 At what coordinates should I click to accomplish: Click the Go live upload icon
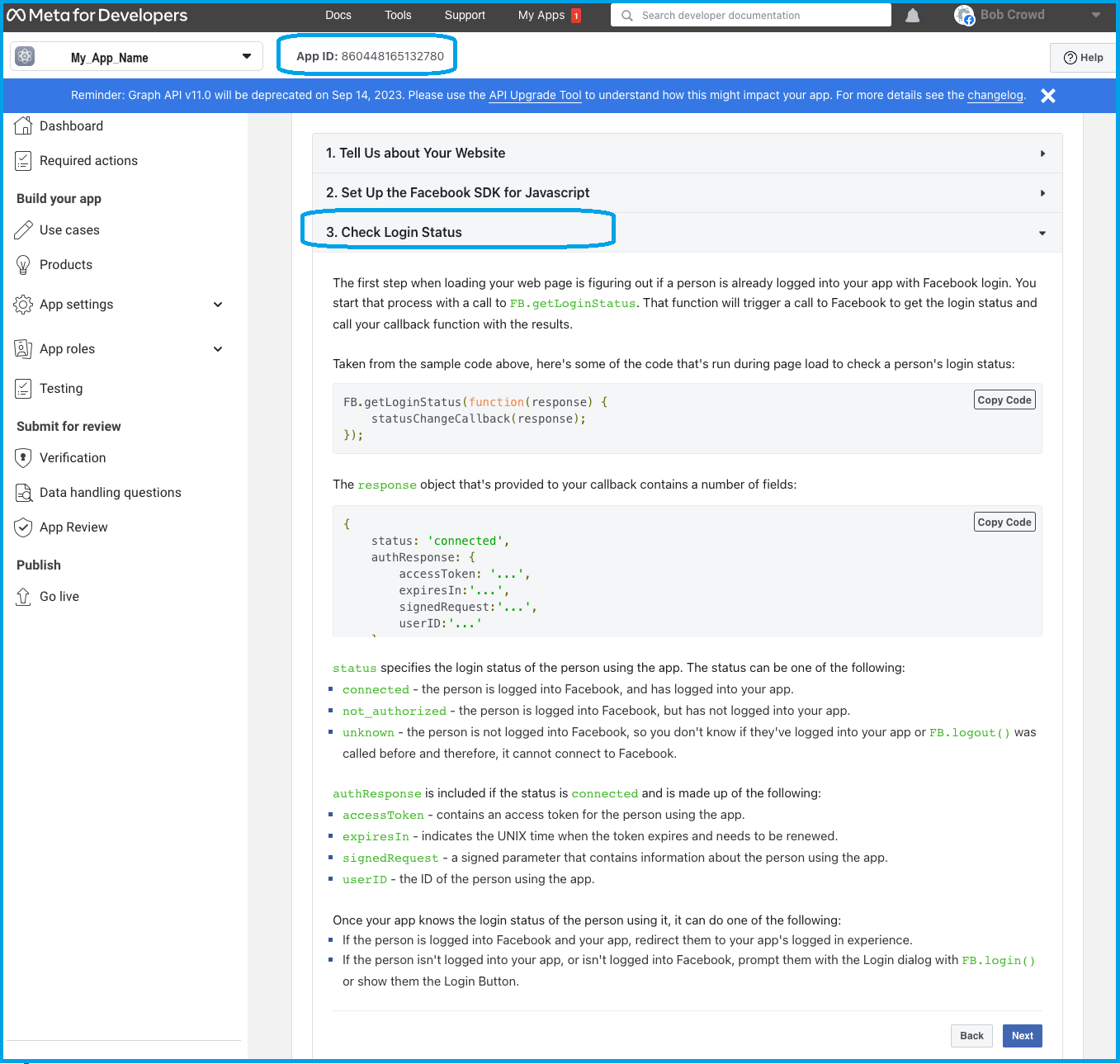[x=23, y=597]
